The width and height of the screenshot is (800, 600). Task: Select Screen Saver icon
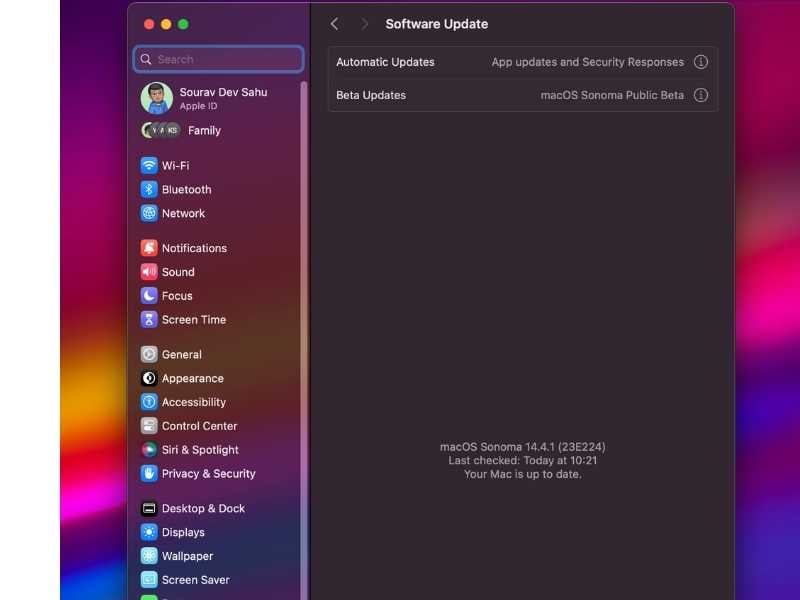click(149, 580)
